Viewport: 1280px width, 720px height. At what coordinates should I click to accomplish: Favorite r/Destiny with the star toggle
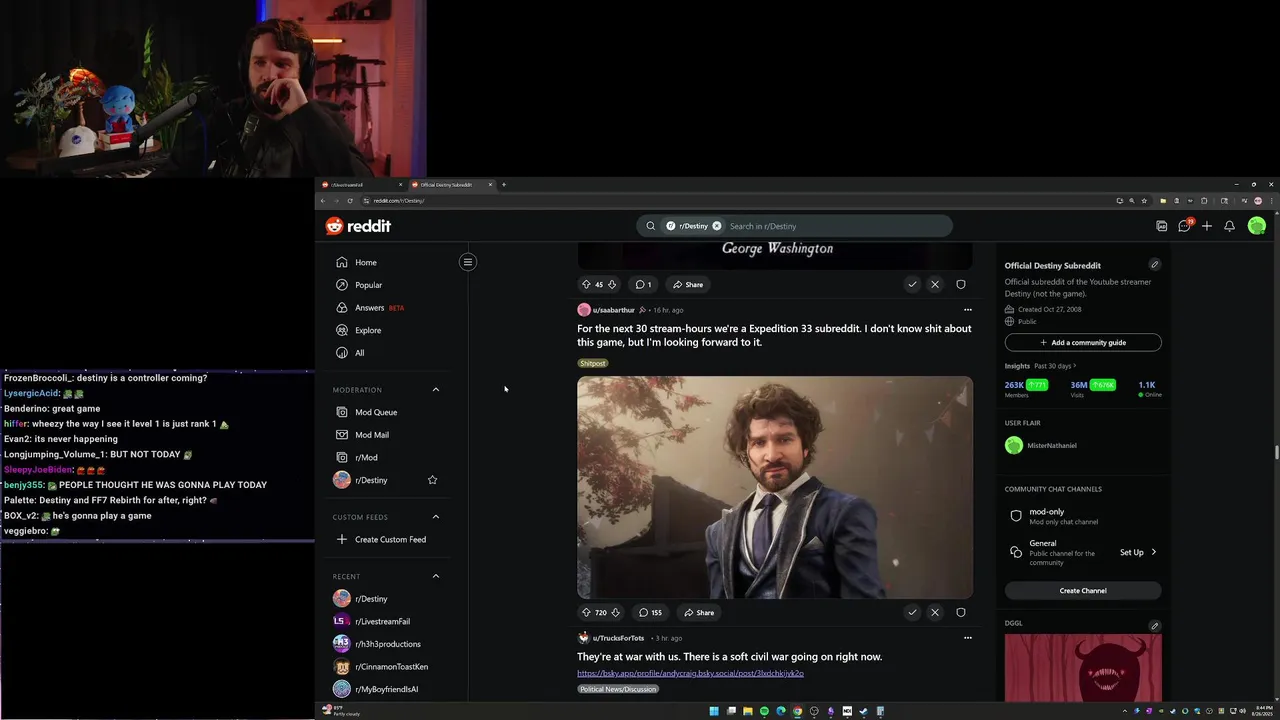tap(432, 480)
